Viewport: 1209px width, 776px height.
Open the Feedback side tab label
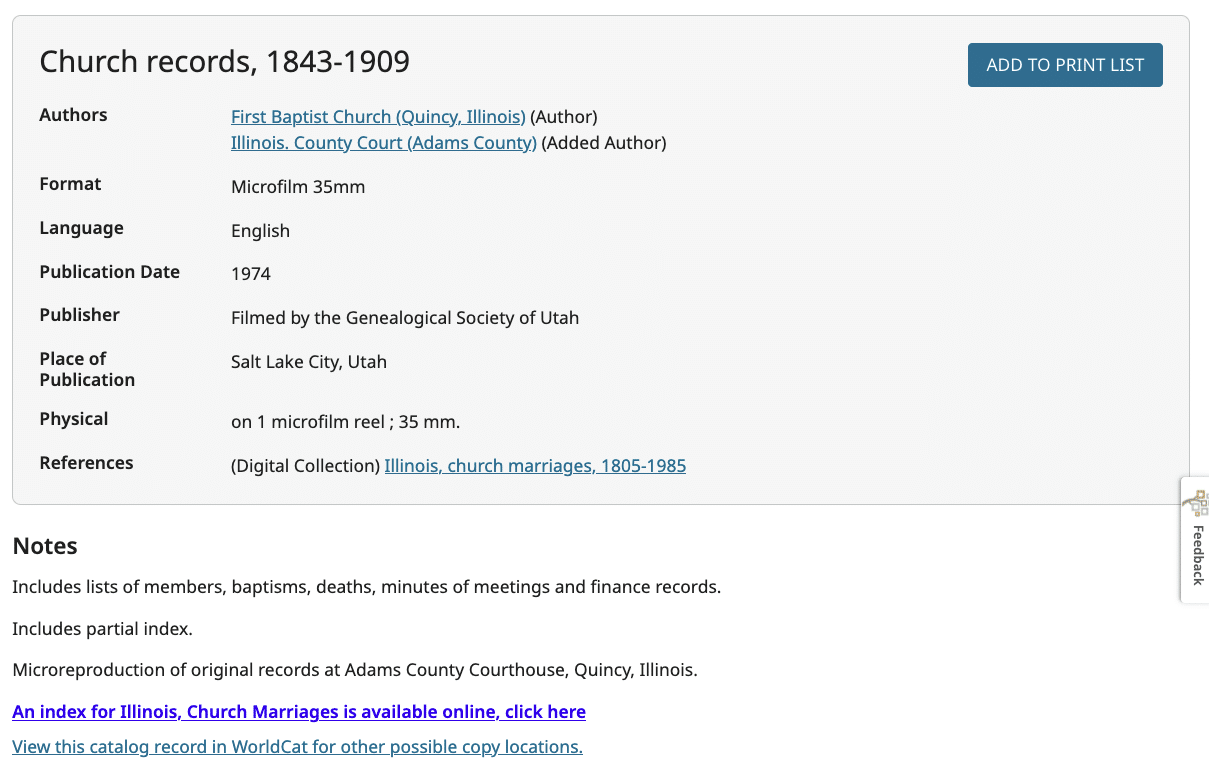(x=1198, y=555)
